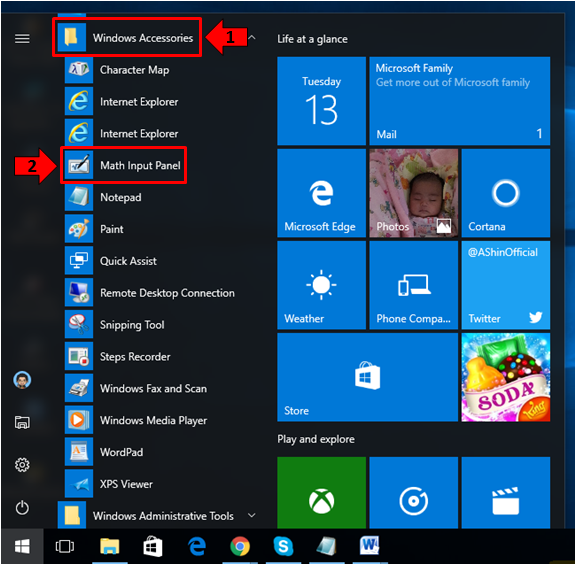Click the Life at a glance heading

point(312,39)
